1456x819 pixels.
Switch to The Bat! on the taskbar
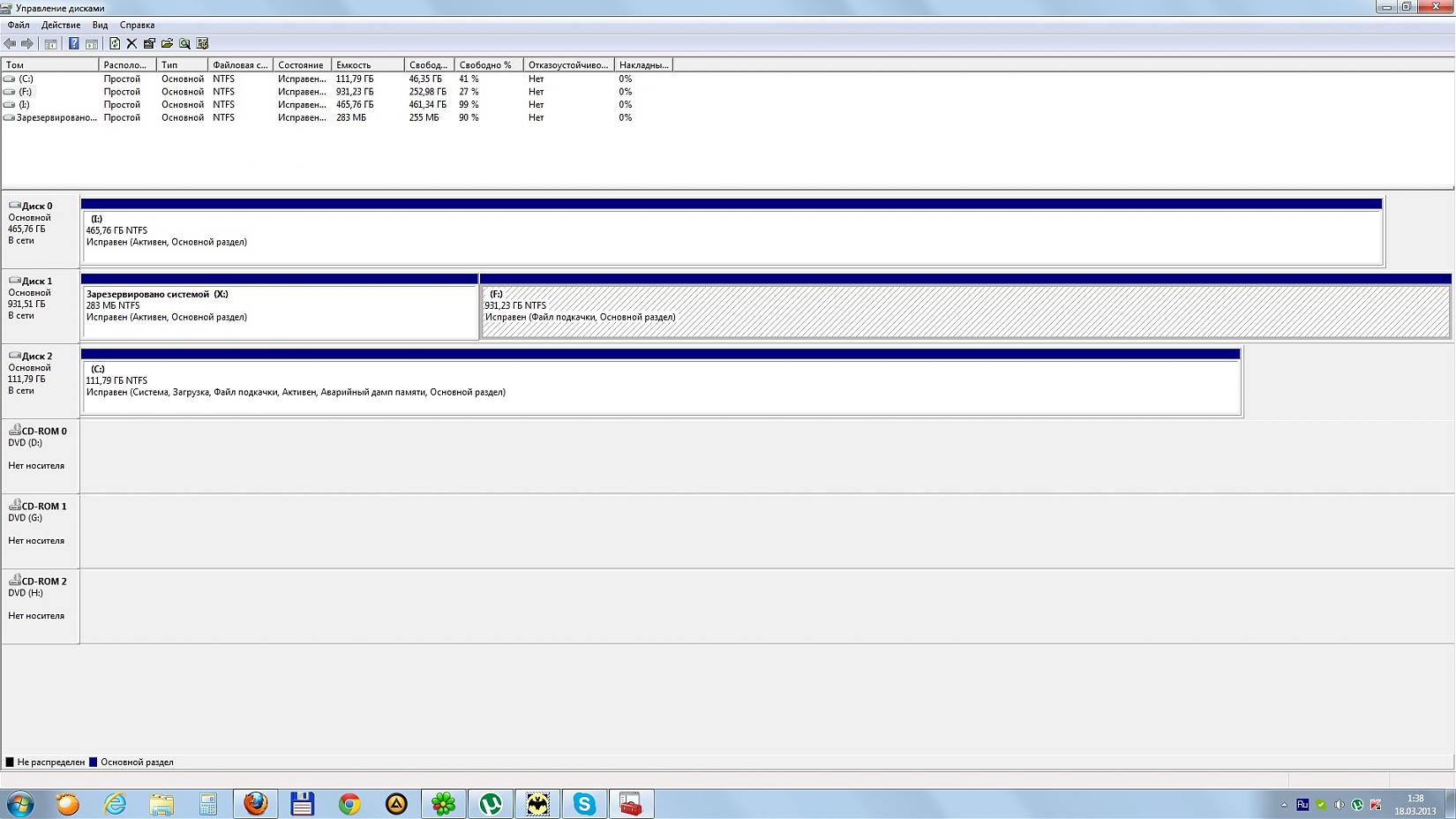537,804
